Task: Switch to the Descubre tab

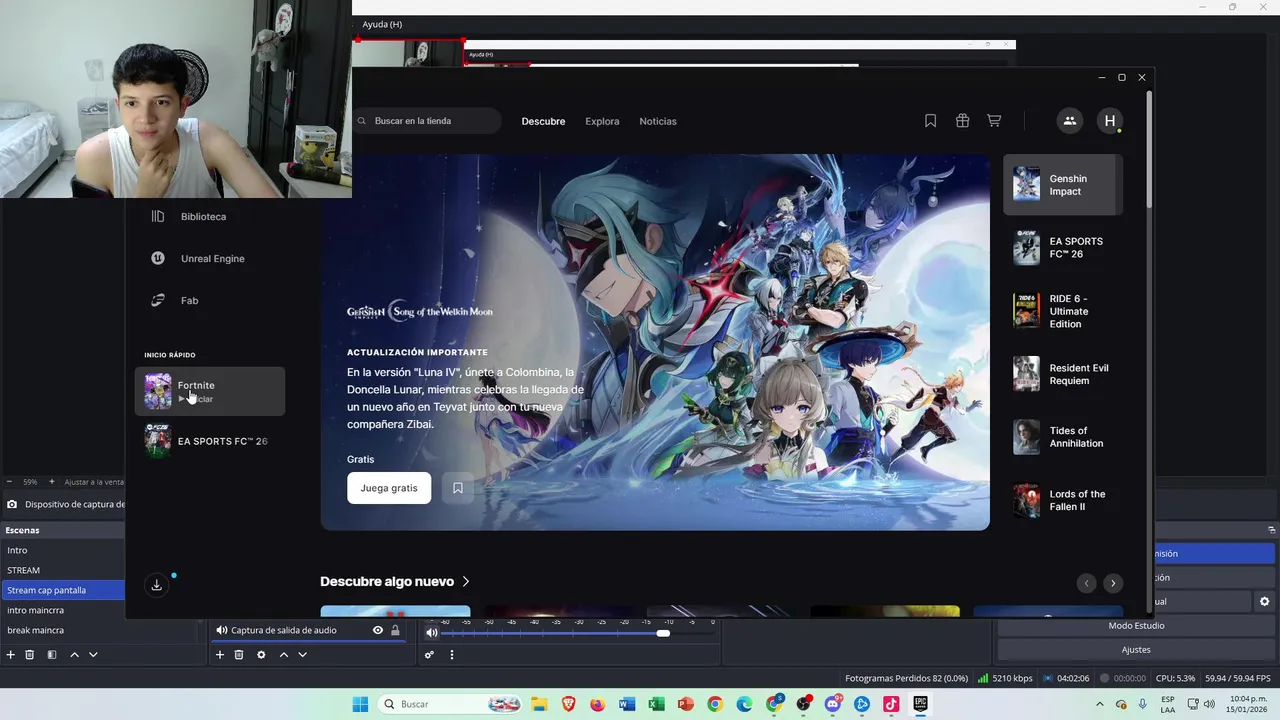Action: pyautogui.click(x=543, y=121)
